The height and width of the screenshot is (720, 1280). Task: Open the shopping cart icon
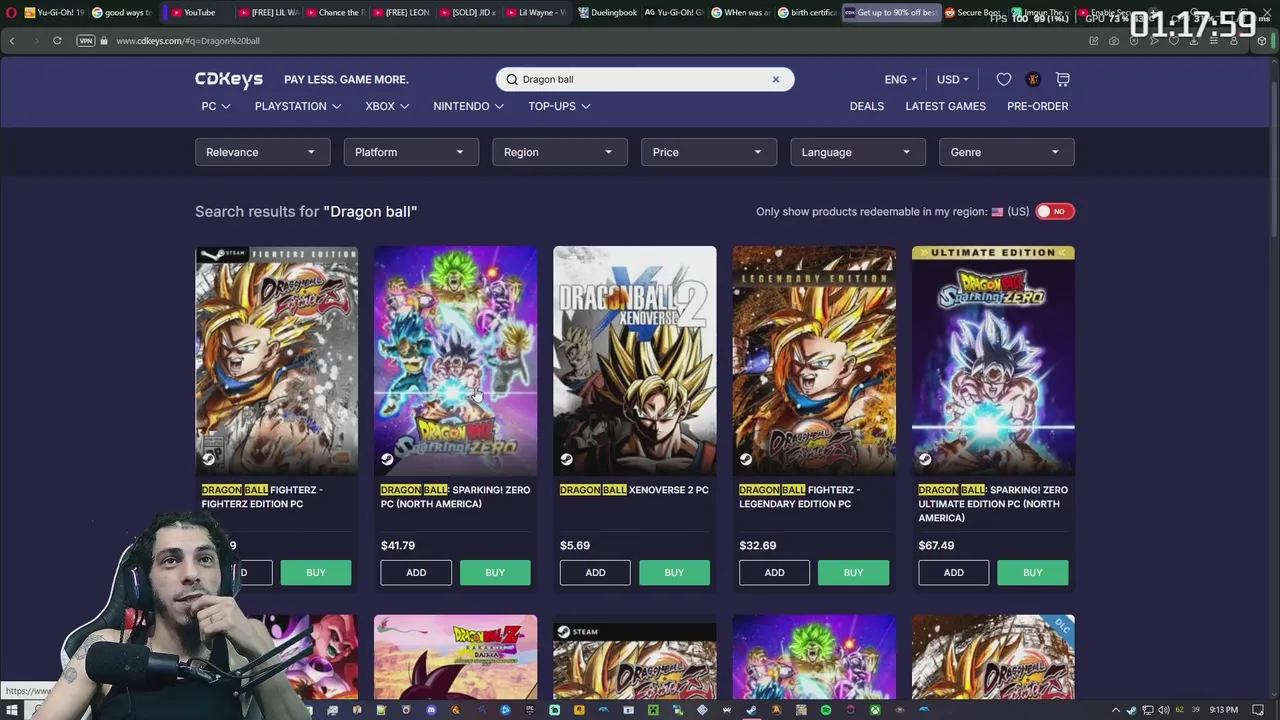coord(1063,79)
